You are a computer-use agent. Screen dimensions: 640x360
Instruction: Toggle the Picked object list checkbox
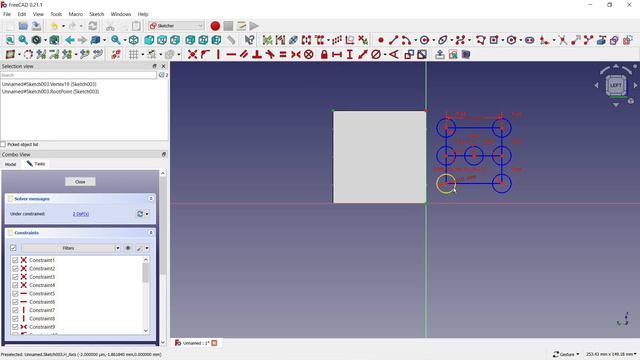[3, 144]
